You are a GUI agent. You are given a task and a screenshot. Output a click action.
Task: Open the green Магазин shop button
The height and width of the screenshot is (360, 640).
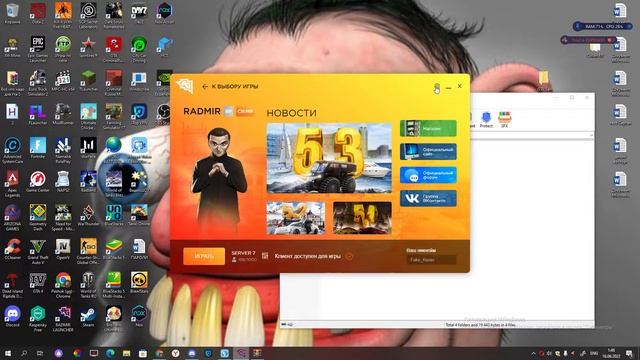point(428,129)
